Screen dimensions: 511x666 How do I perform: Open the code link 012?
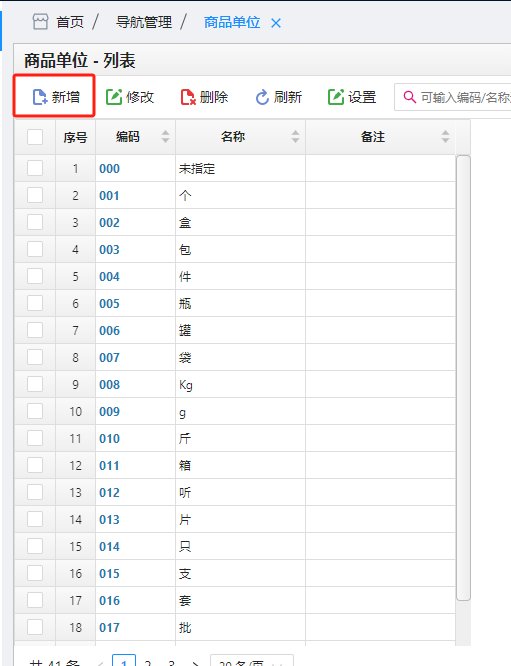110,493
